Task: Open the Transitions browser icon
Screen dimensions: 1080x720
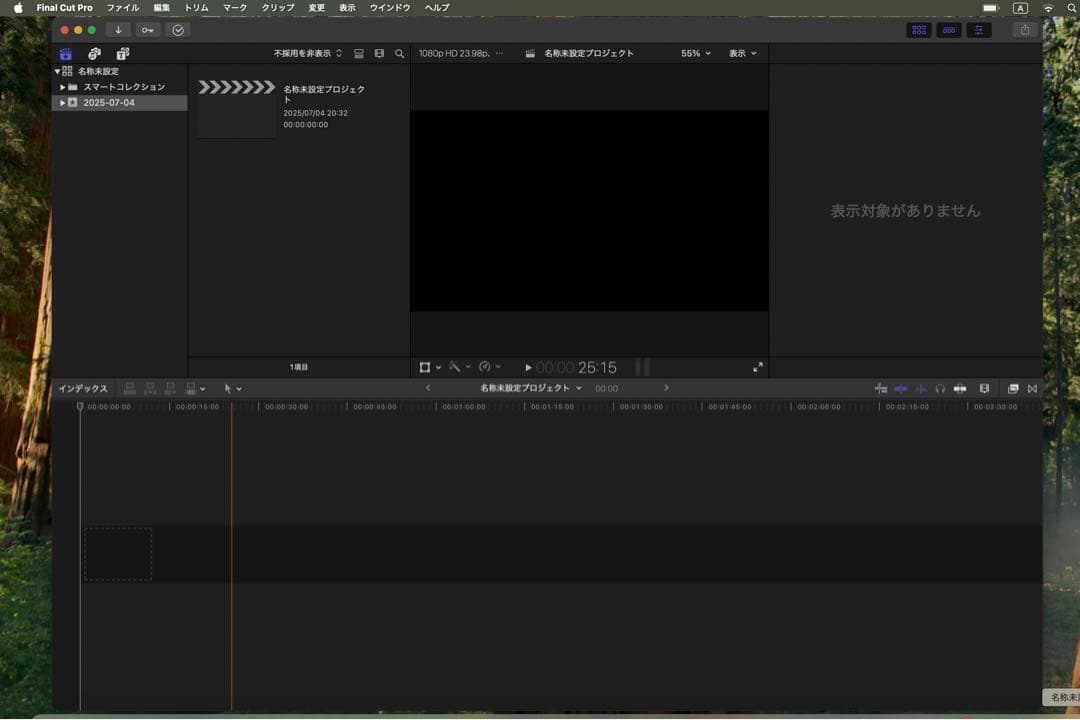Action: [x=1032, y=388]
